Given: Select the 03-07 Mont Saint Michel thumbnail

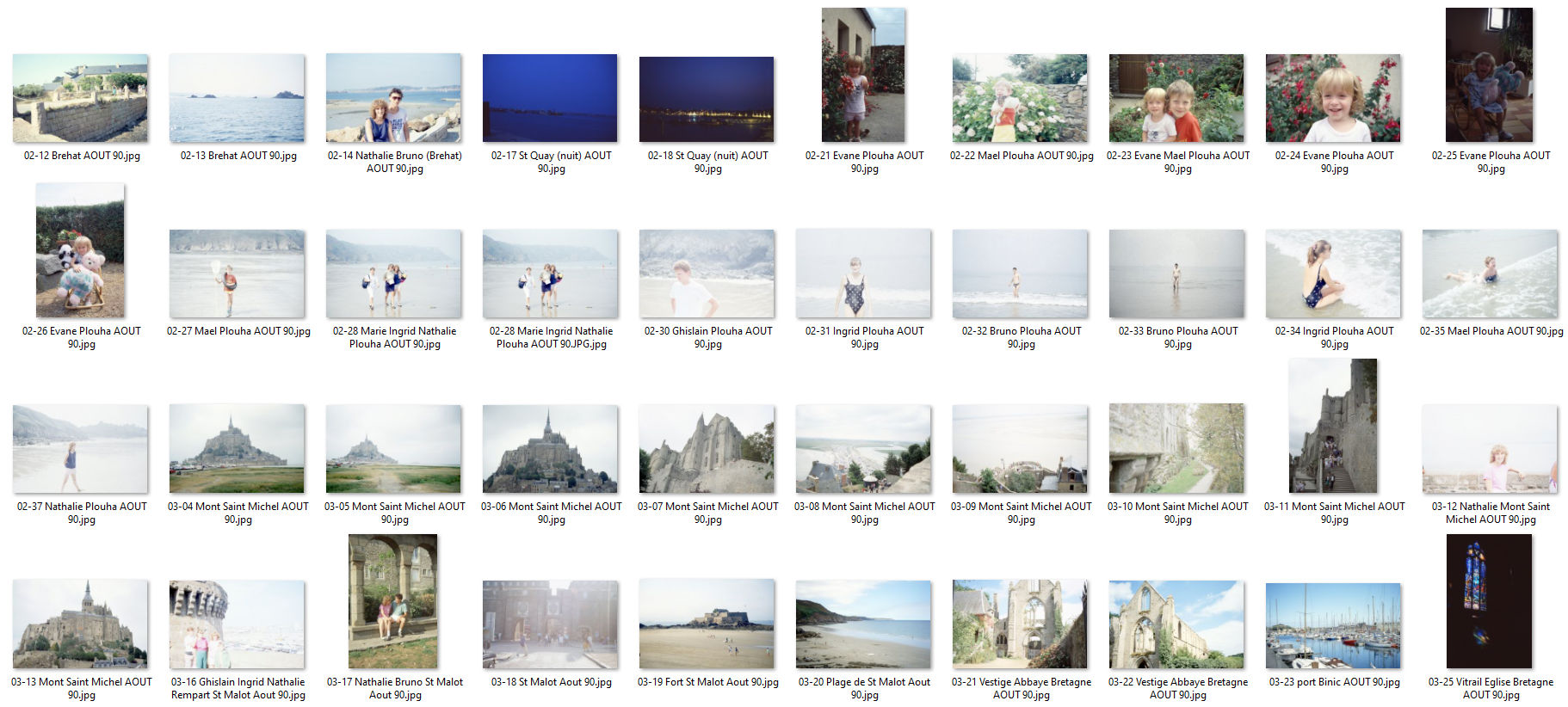Looking at the screenshot, I should click(x=707, y=448).
